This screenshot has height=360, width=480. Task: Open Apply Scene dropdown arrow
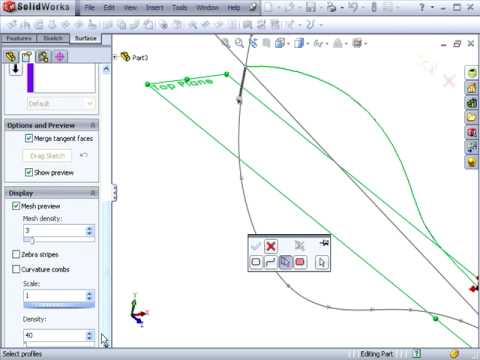[x=346, y=44]
